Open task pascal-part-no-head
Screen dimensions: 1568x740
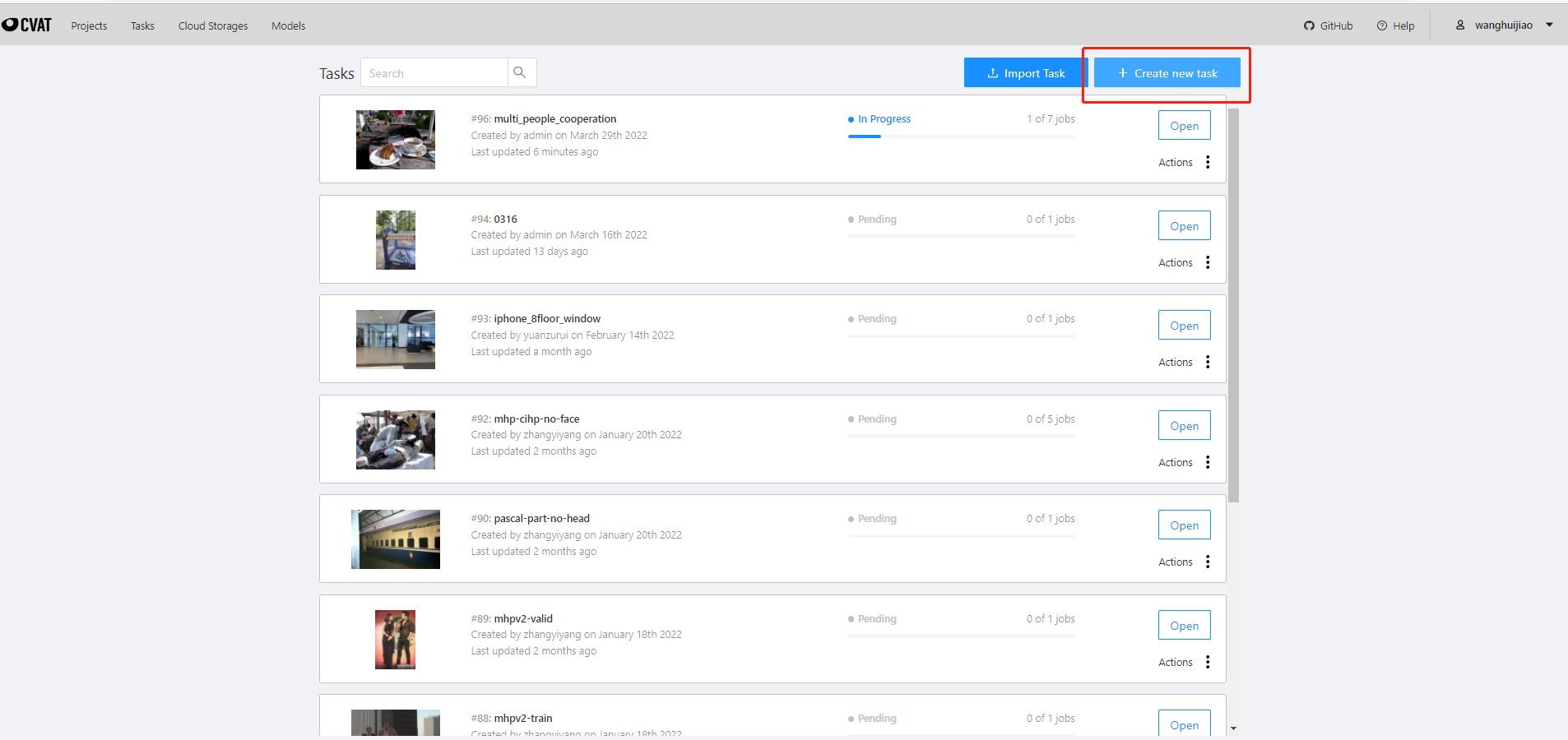tap(1184, 525)
